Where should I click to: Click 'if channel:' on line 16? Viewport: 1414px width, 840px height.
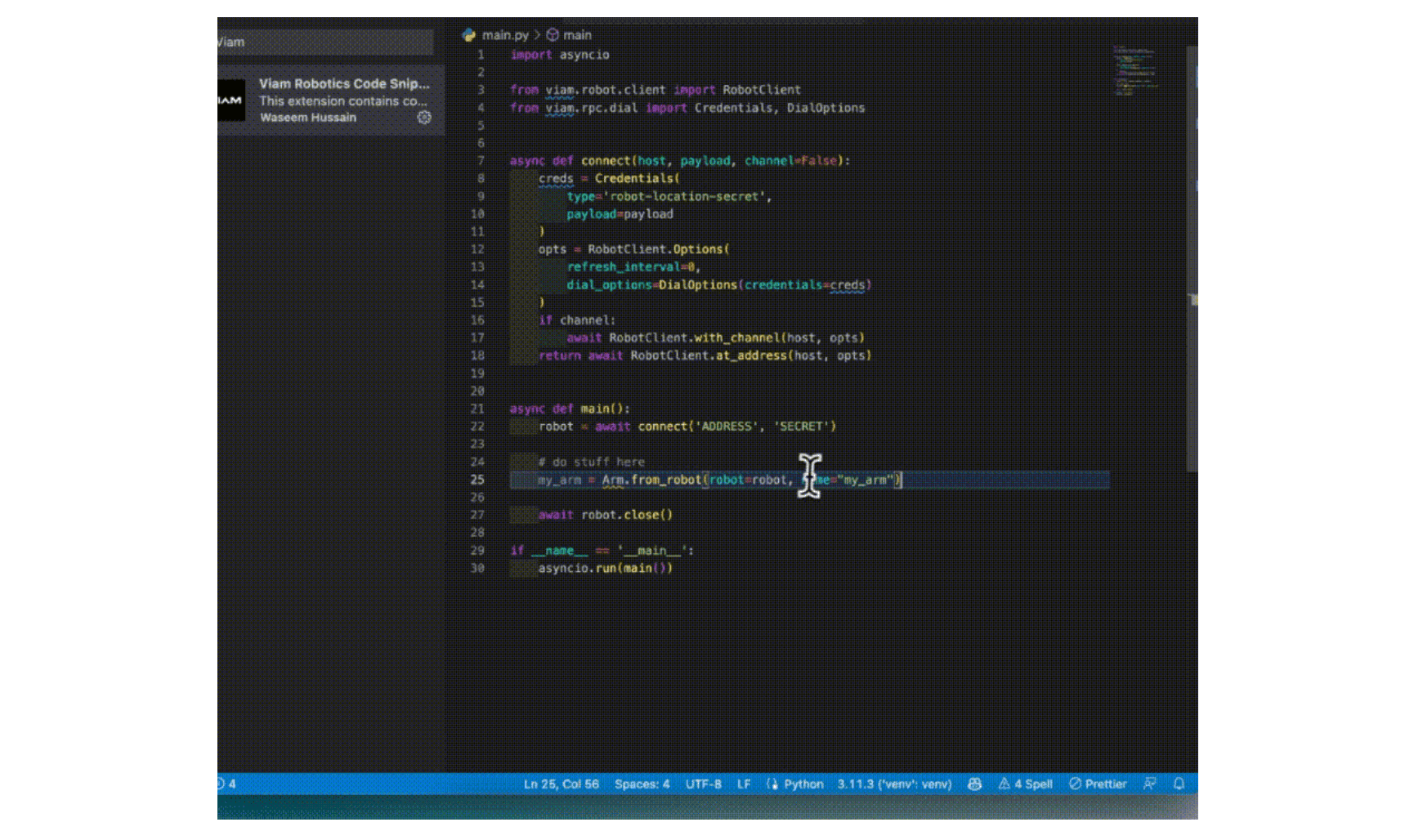(x=577, y=320)
